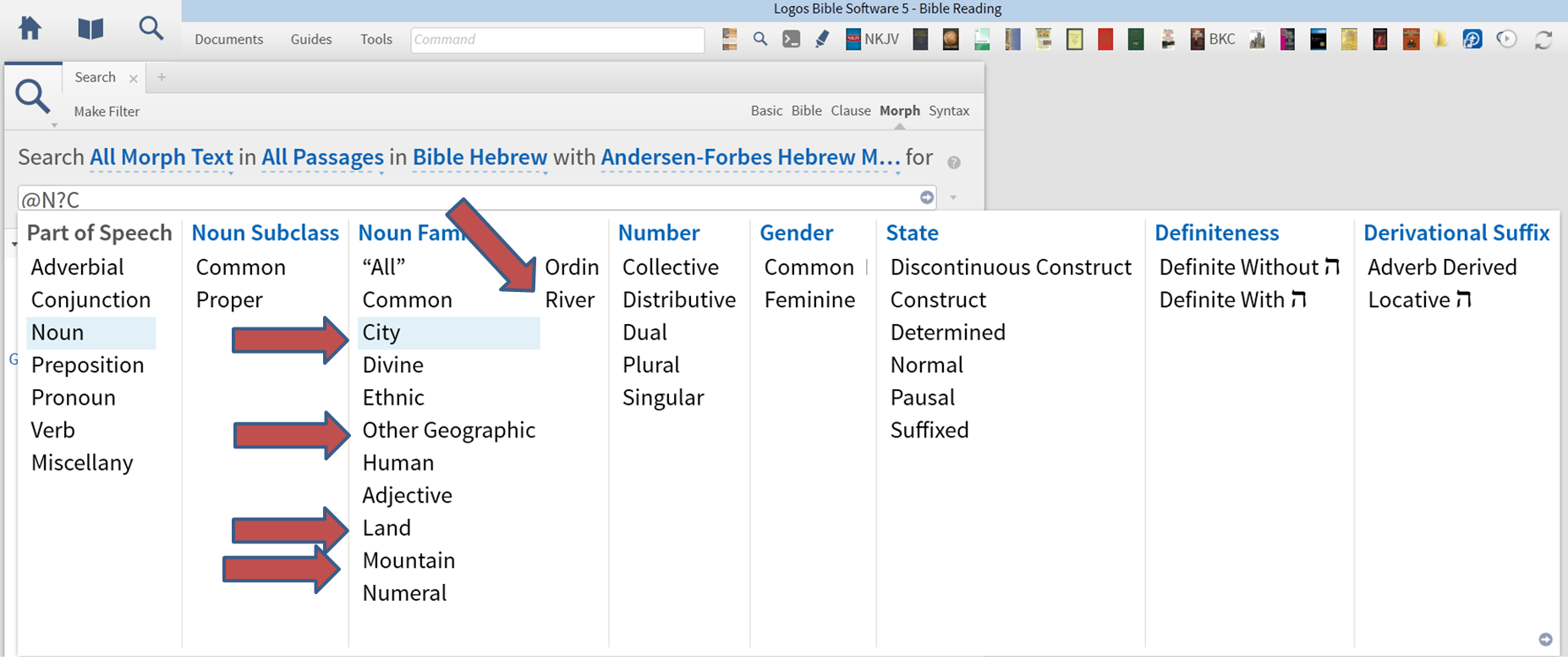Open the panel menu arrow under Search icon
1568x666 pixels.
pyautogui.click(x=54, y=125)
